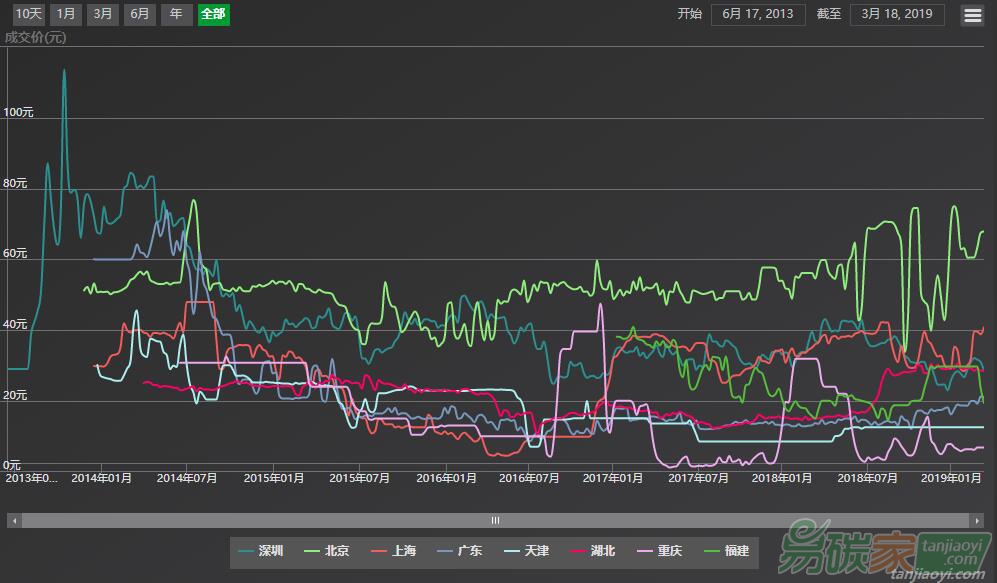Viewport: 997px width, 583px height.
Task: Click the highlighted 全部 range button
Action: click(x=213, y=14)
